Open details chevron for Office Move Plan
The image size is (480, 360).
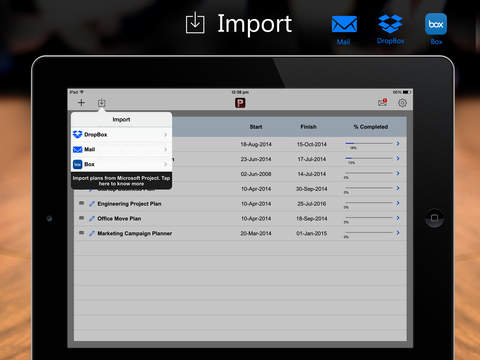(398, 218)
